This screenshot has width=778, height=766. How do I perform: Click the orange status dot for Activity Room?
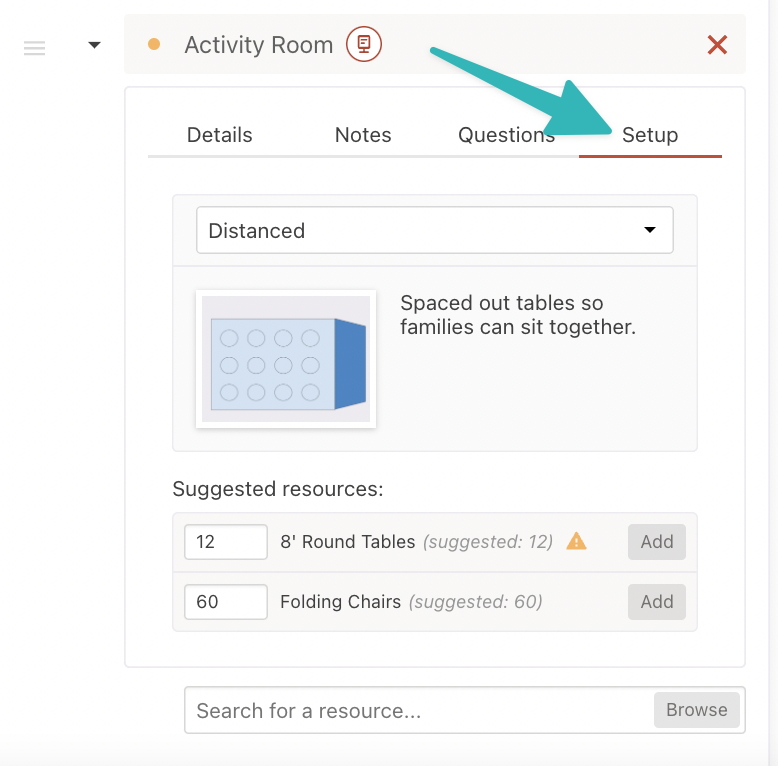[154, 44]
